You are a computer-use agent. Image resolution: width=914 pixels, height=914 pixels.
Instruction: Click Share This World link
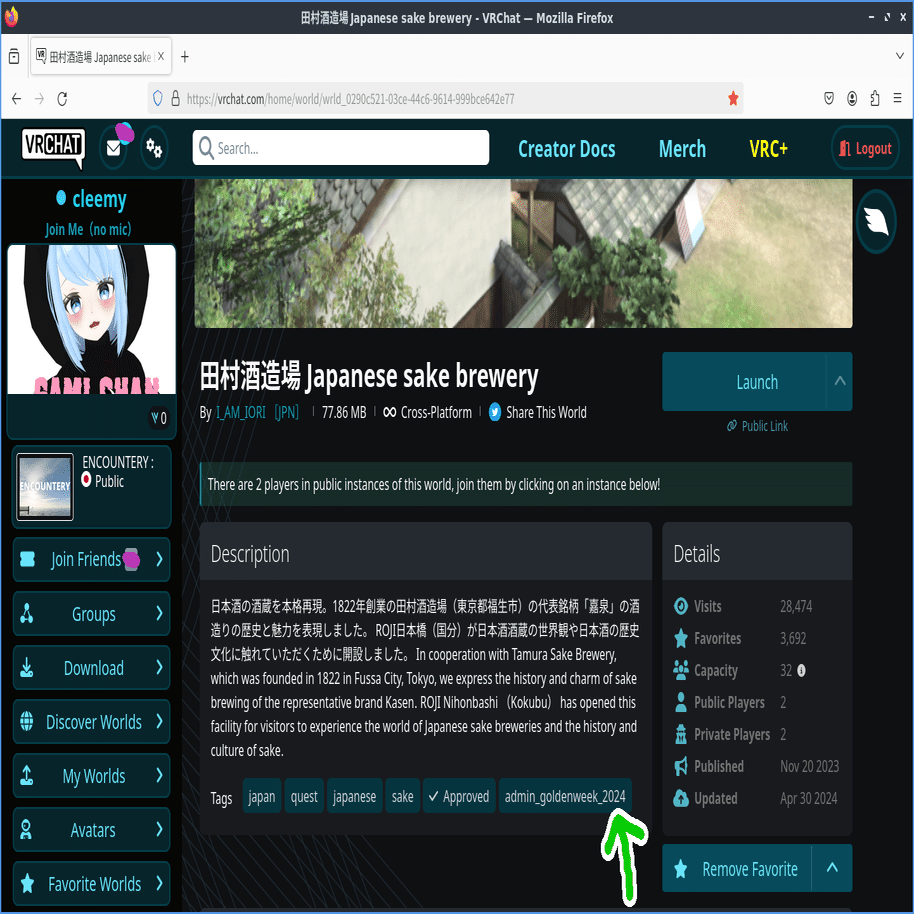point(546,412)
